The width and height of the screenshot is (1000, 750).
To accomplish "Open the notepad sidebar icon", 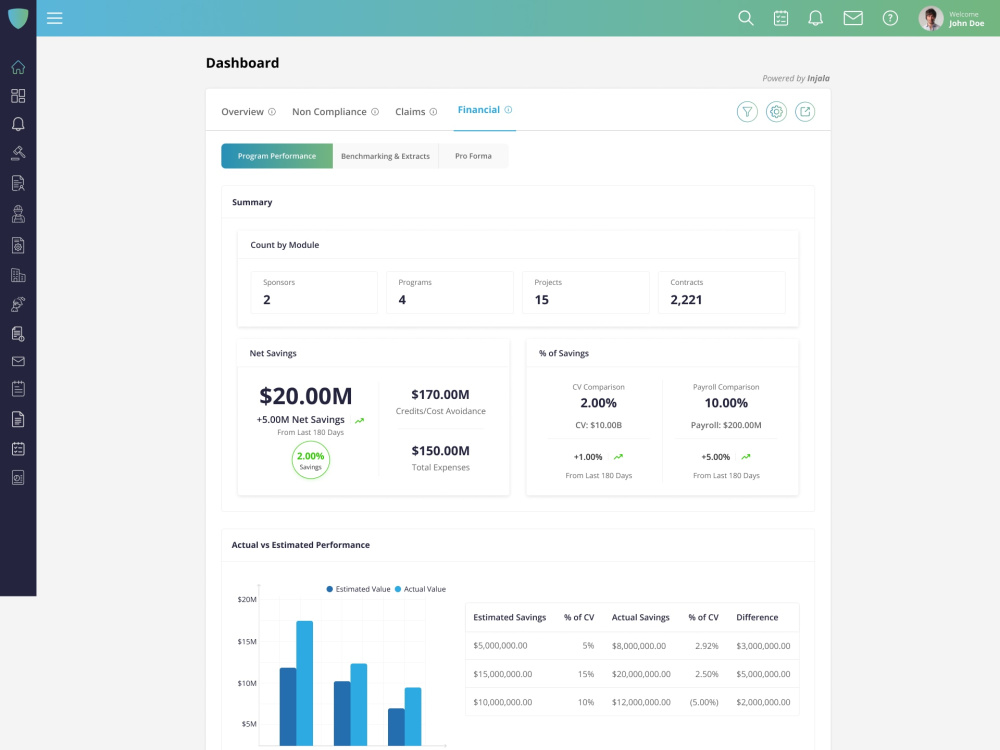I will (x=18, y=389).
